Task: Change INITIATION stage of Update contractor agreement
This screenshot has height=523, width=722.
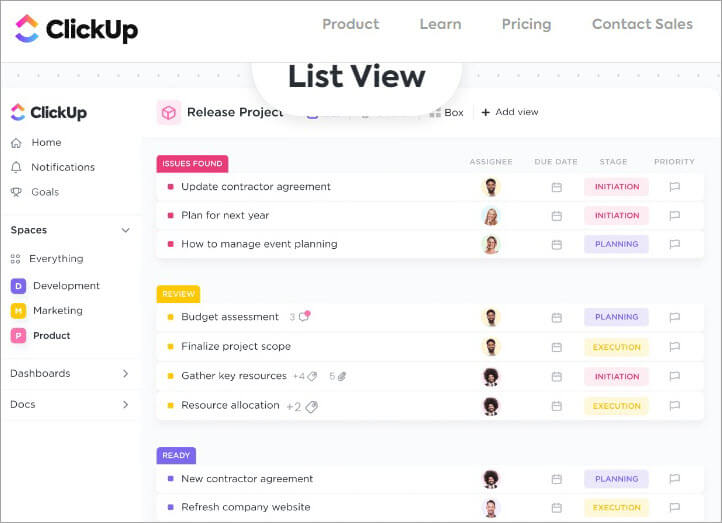Action: pos(617,187)
